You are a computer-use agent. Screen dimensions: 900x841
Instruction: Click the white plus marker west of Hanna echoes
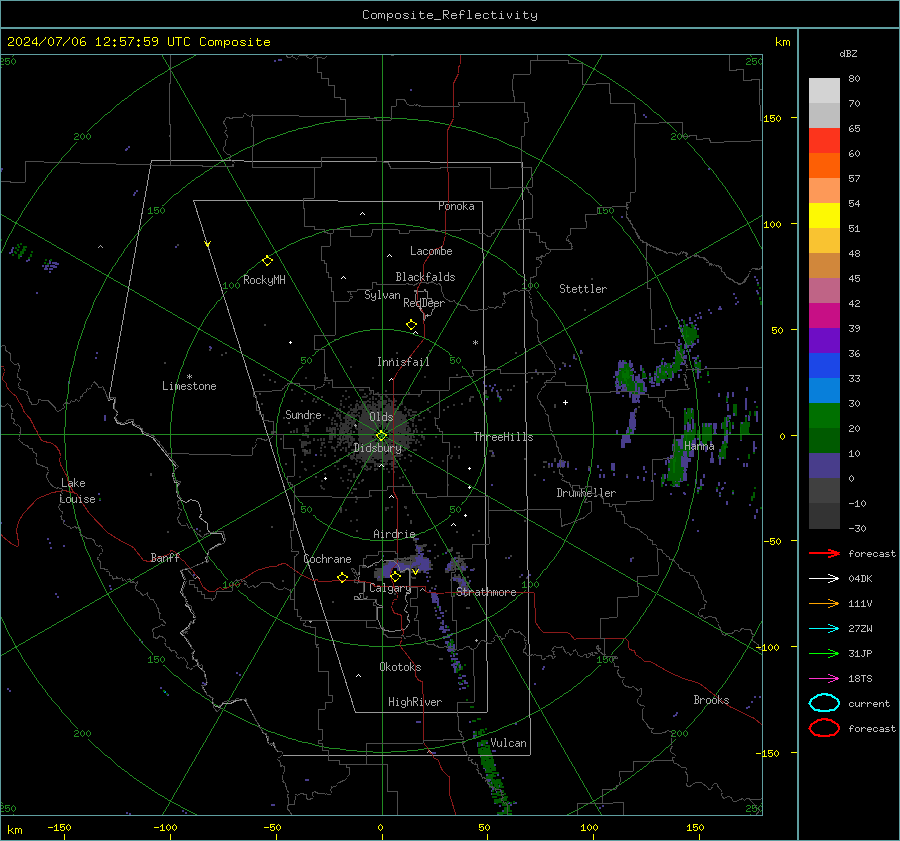click(565, 402)
